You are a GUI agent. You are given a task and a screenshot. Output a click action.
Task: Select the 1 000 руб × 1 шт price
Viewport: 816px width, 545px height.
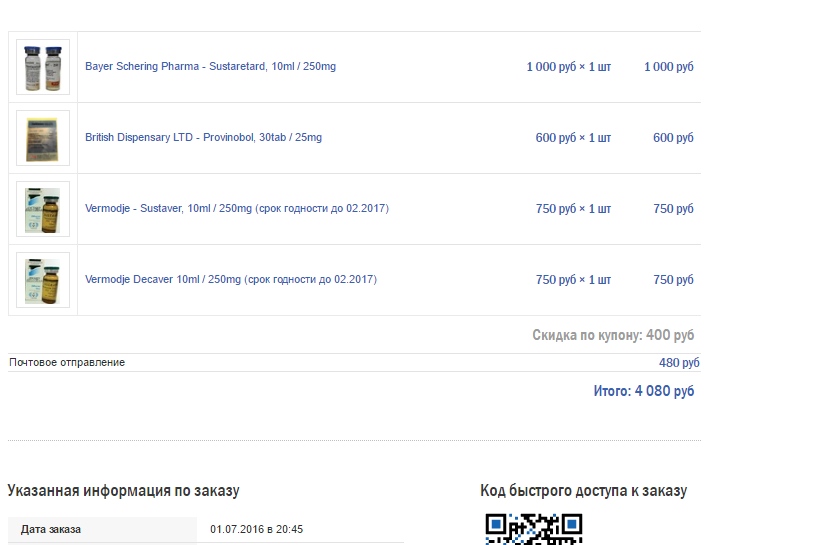[x=569, y=67]
